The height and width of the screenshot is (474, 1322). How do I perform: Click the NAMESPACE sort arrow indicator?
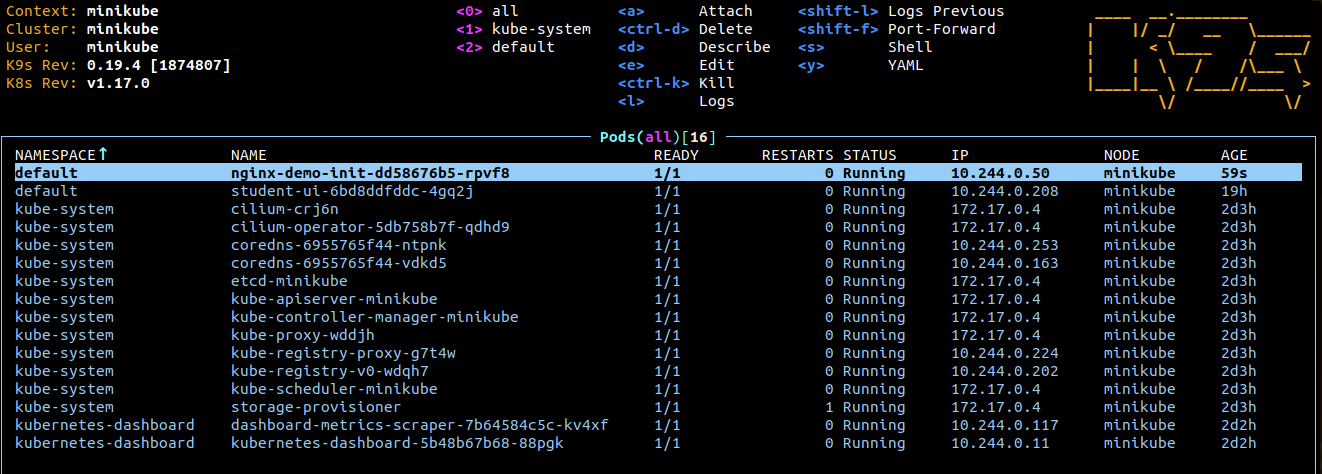[102, 155]
